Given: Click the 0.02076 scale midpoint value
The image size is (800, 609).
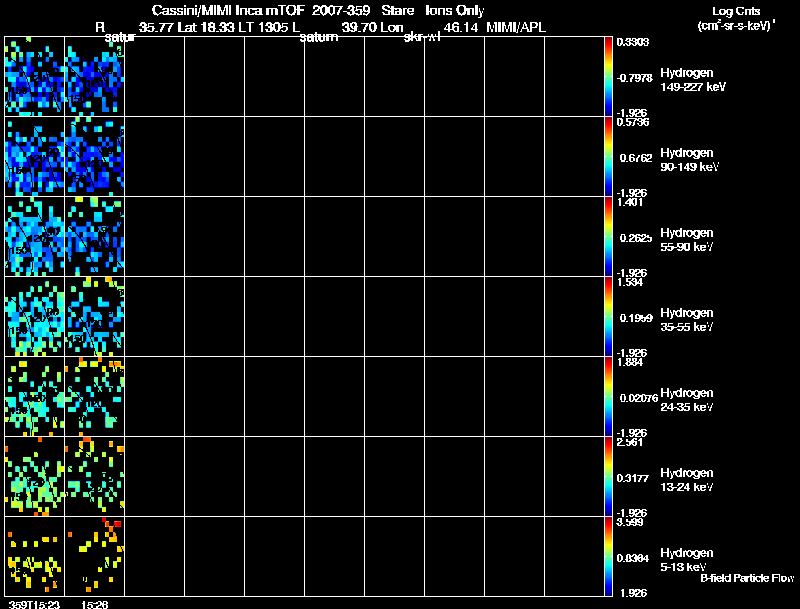Looking at the screenshot, I should [639, 398].
